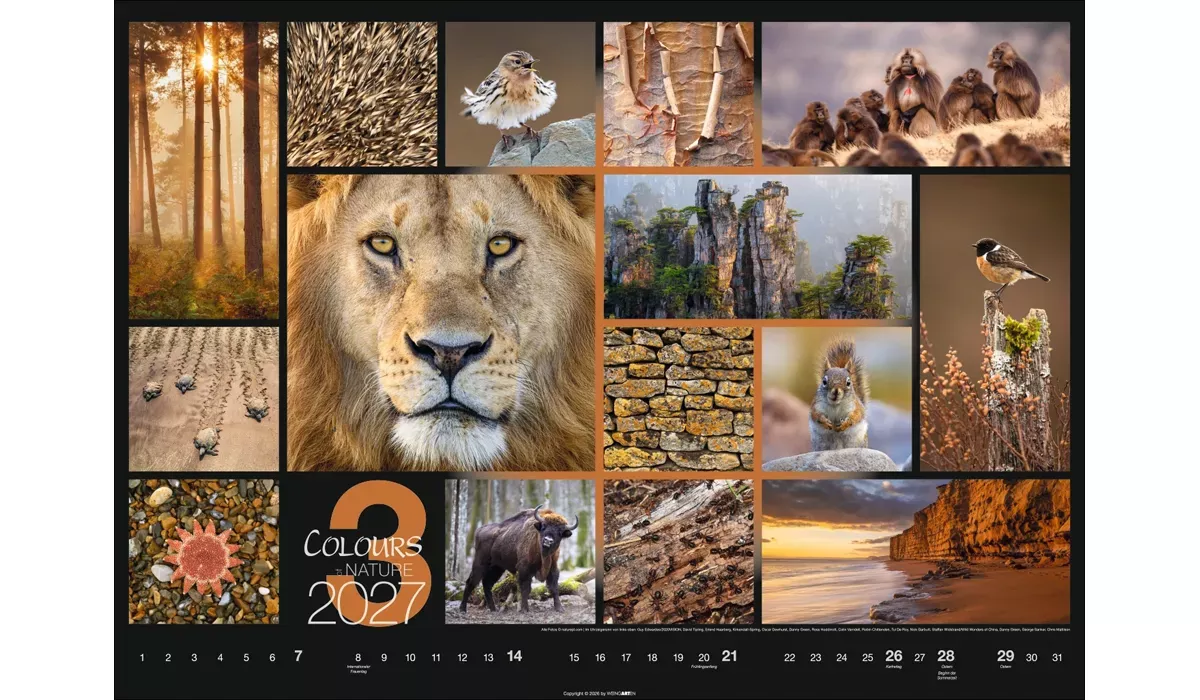Select calendar day 17
The image size is (1200, 700).
point(626,657)
